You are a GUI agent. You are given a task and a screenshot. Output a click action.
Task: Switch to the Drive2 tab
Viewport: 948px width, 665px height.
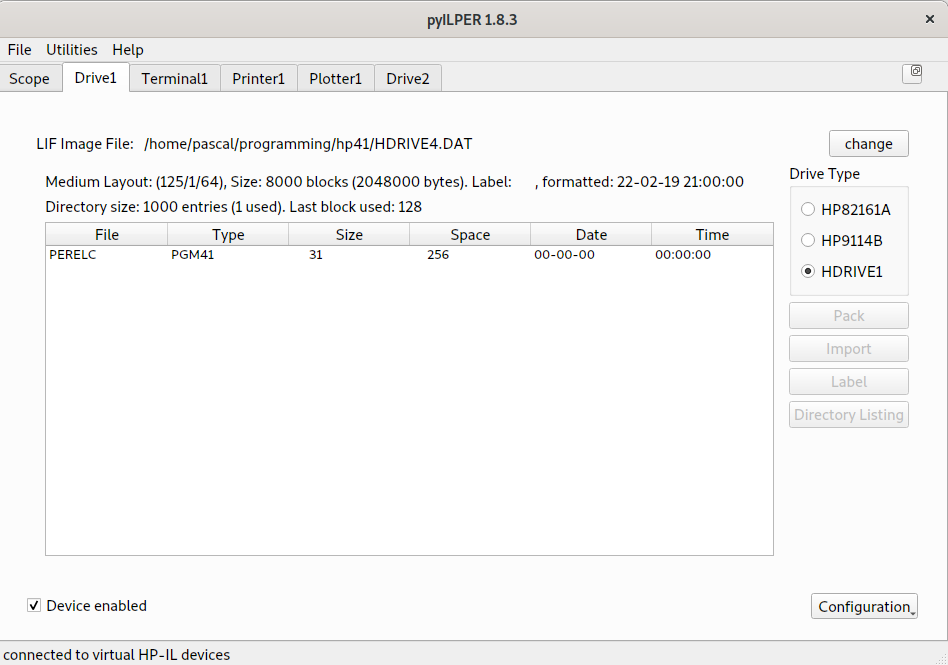pyautogui.click(x=407, y=79)
